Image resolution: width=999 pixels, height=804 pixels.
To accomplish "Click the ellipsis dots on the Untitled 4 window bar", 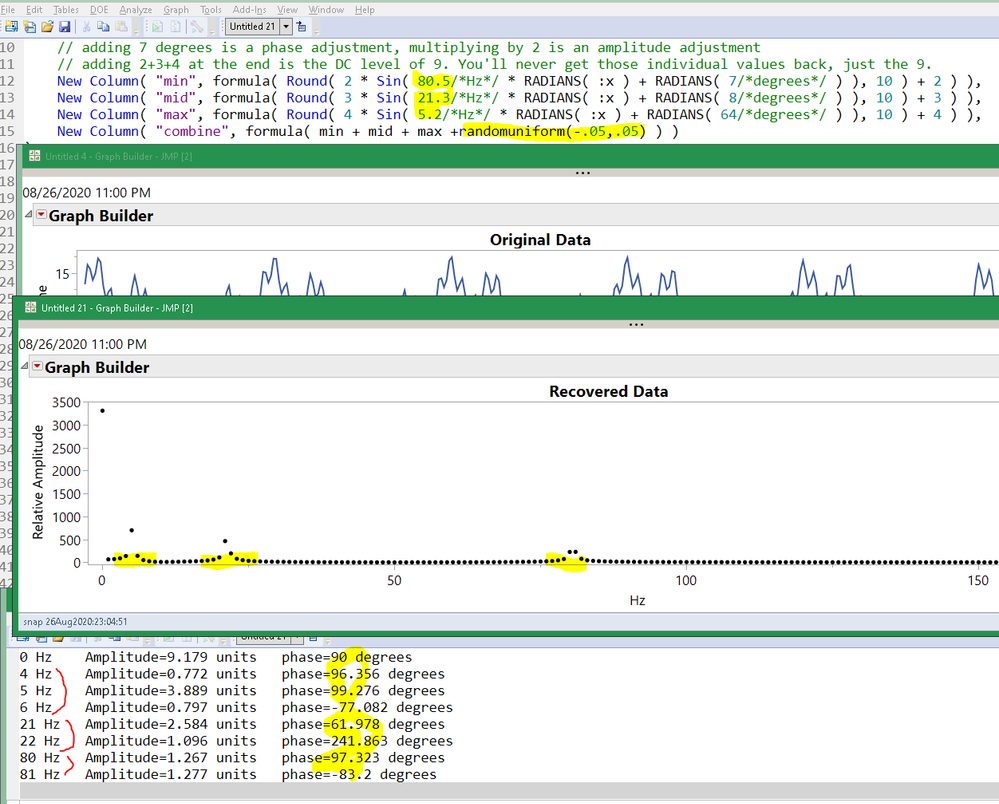I will coord(583,171).
